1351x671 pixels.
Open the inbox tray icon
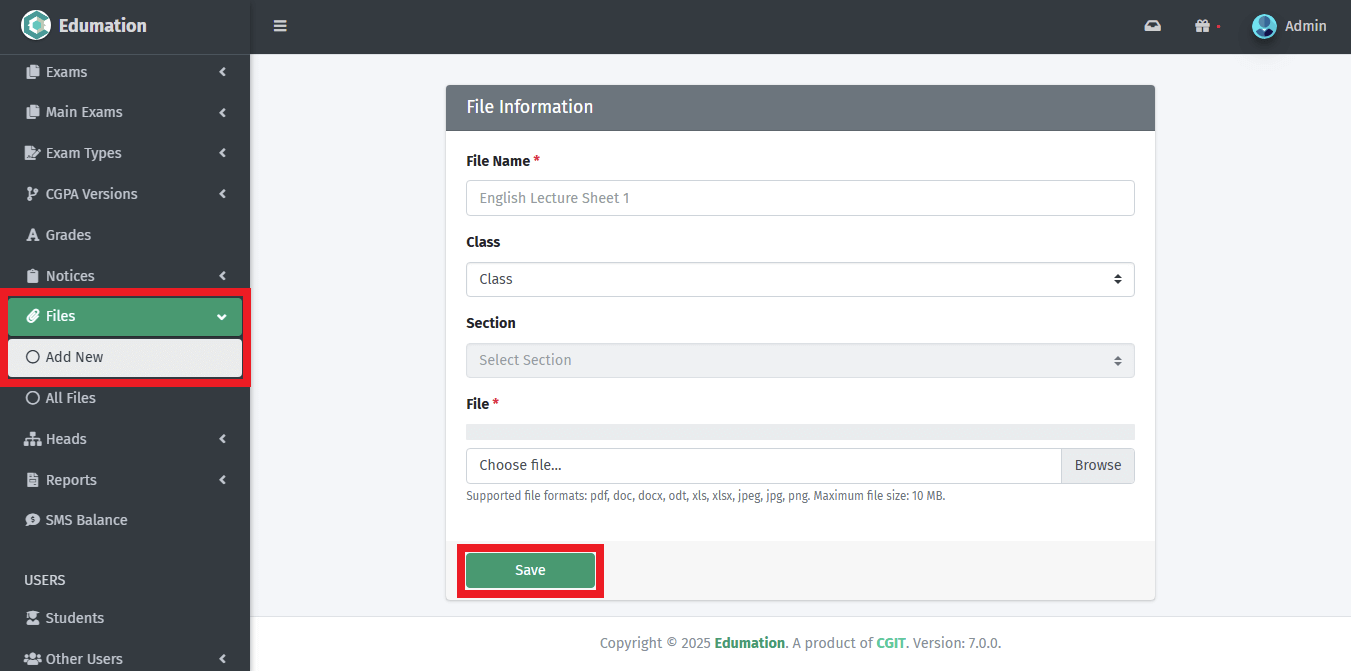pyautogui.click(x=1153, y=26)
